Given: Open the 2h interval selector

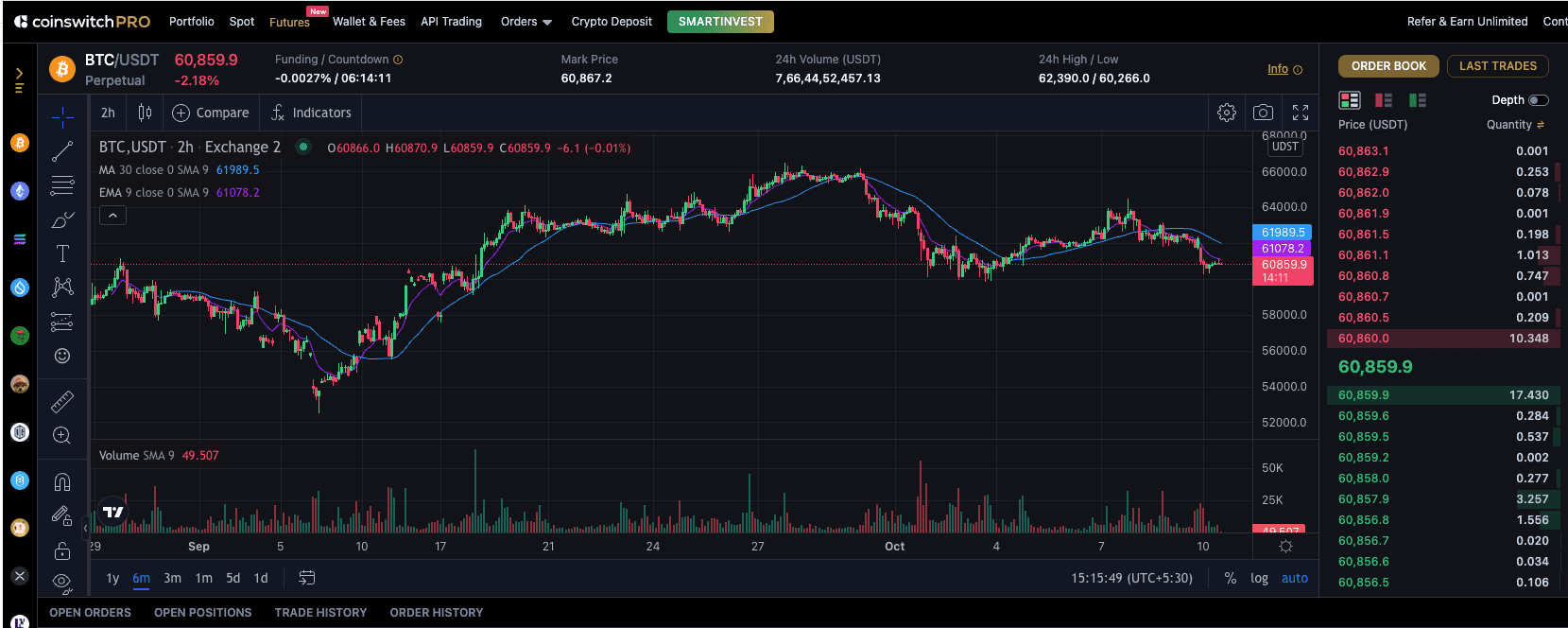Looking at the screenshot, I should 108,113.
